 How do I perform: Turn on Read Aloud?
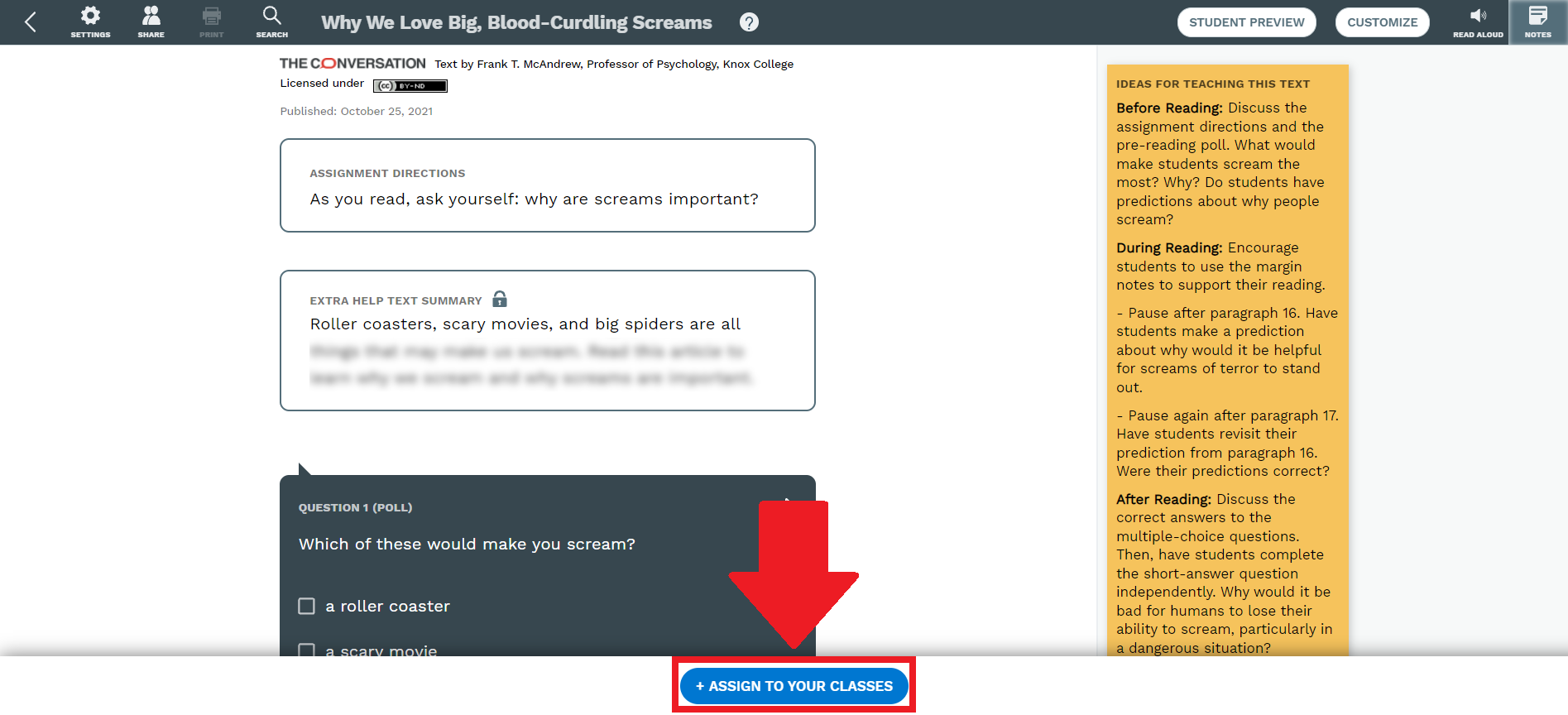(1478, 22)
